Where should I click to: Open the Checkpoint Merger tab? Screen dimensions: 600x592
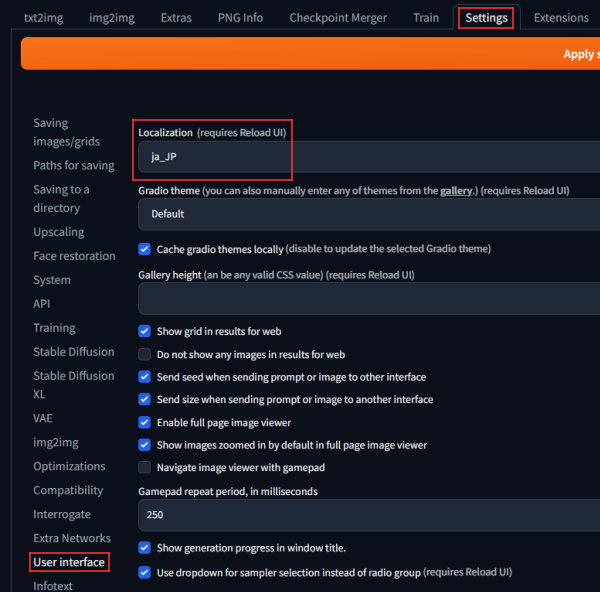click(x=338, y=18)
